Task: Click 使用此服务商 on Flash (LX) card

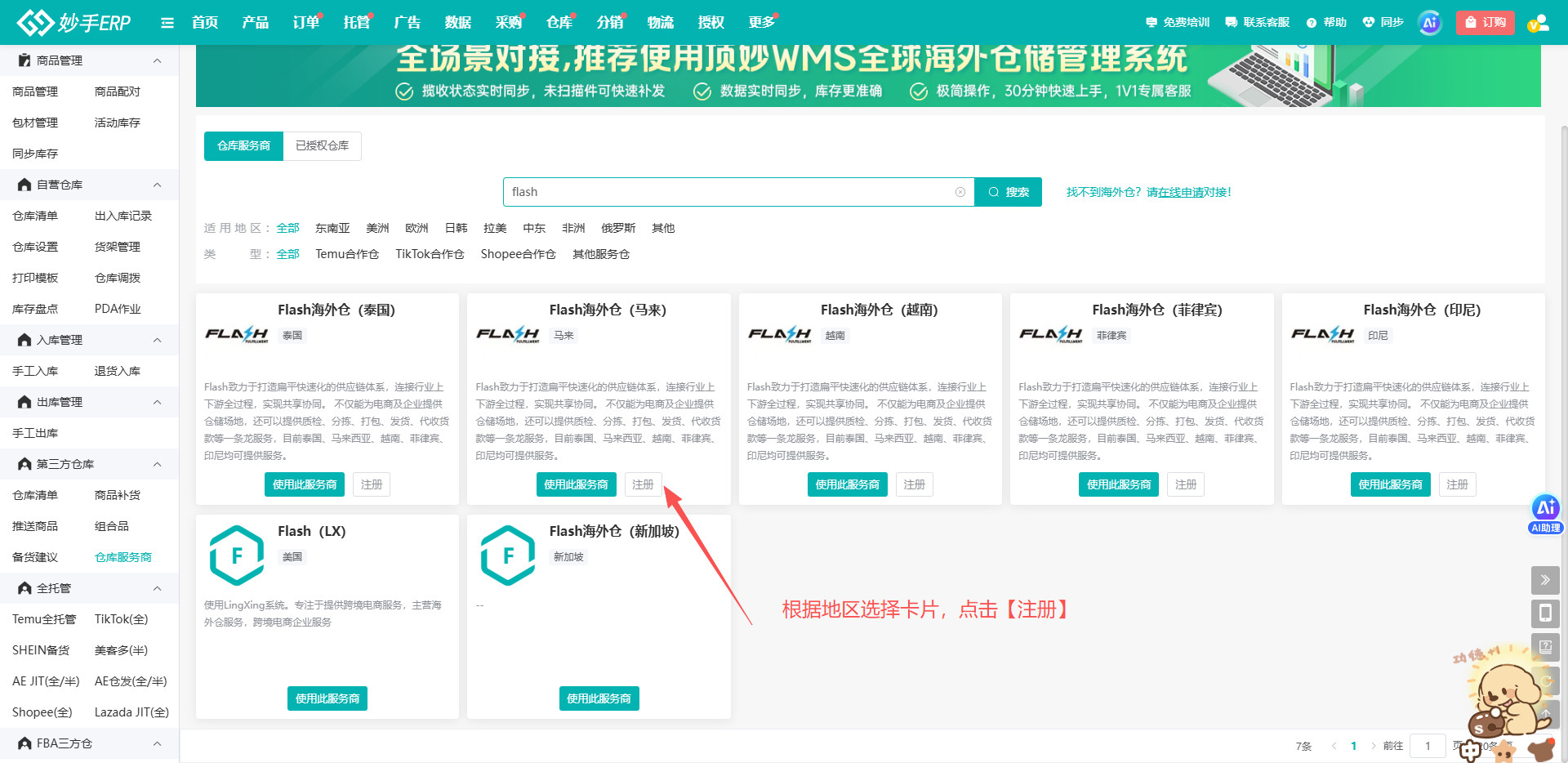Action: [x=327, y=698]
